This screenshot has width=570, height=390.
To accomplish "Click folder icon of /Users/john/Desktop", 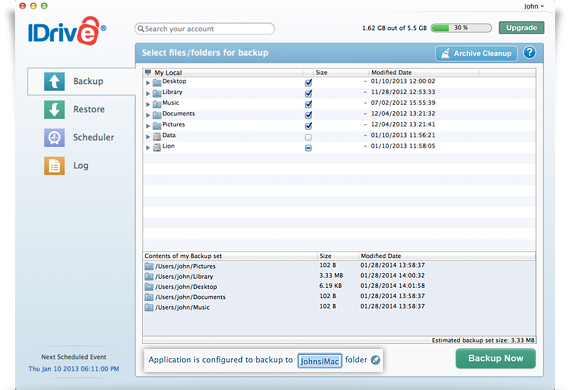I will click(149, 286).
